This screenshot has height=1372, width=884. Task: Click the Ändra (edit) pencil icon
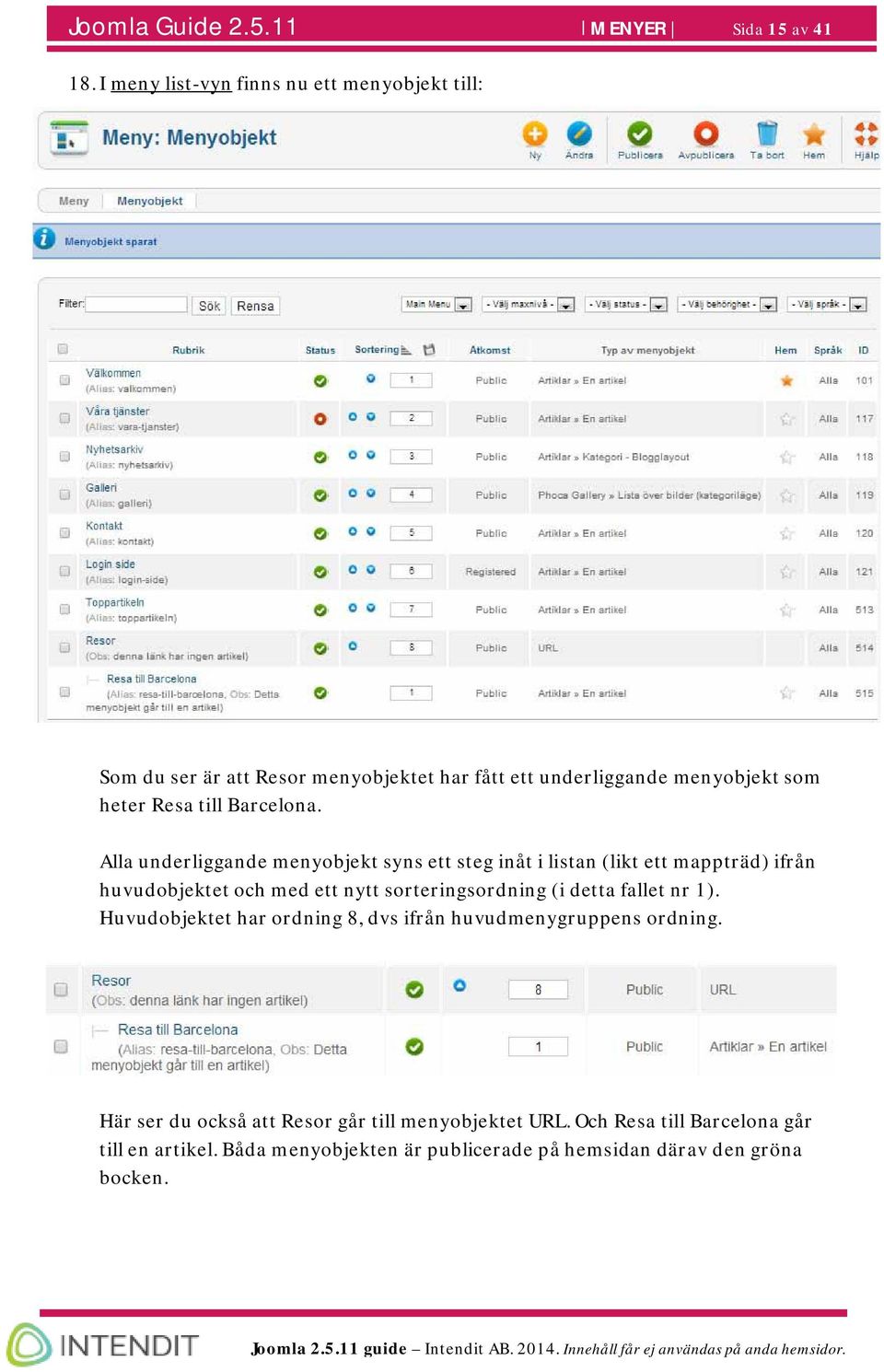pos(579,134)
